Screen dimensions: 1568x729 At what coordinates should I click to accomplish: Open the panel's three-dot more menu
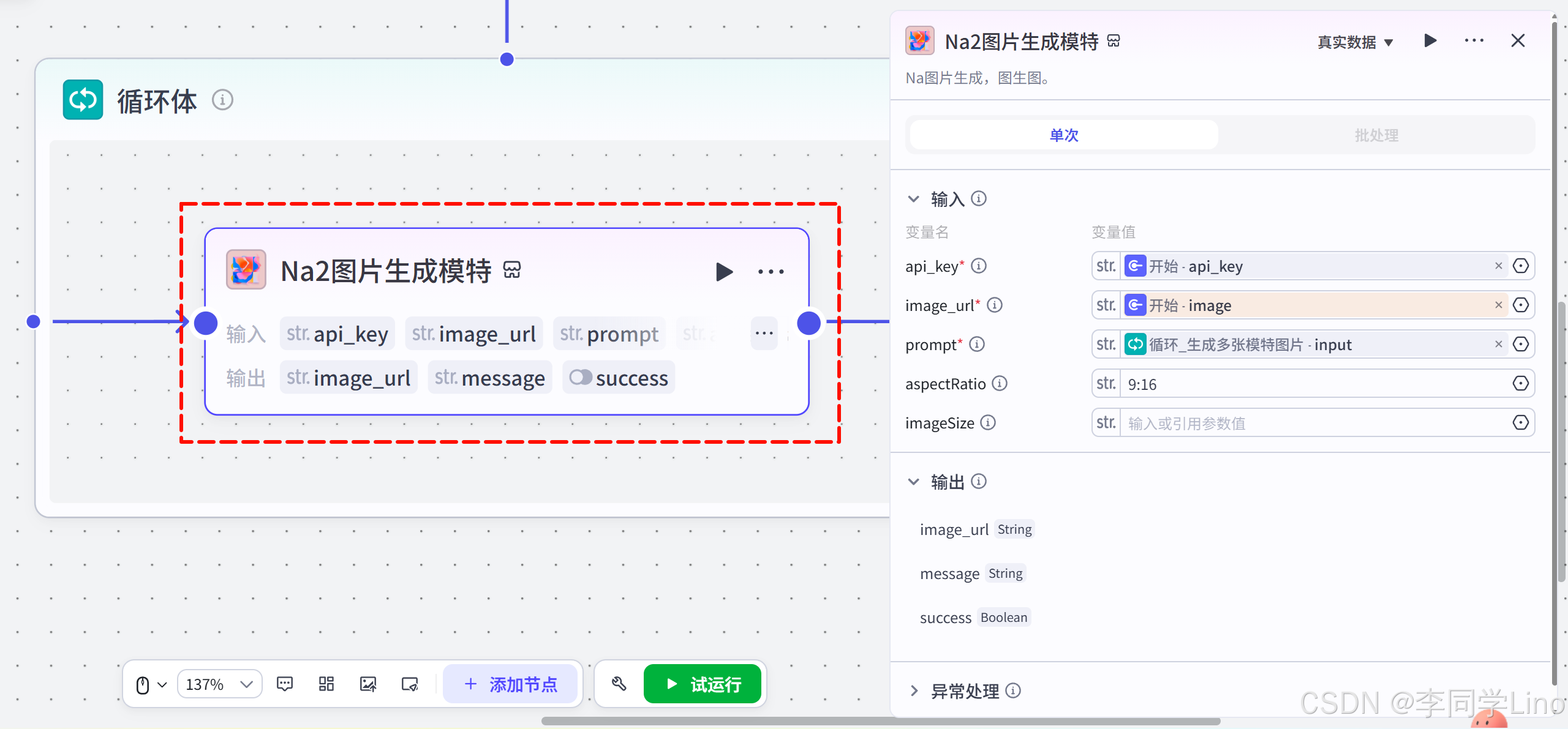(1474, 41)
